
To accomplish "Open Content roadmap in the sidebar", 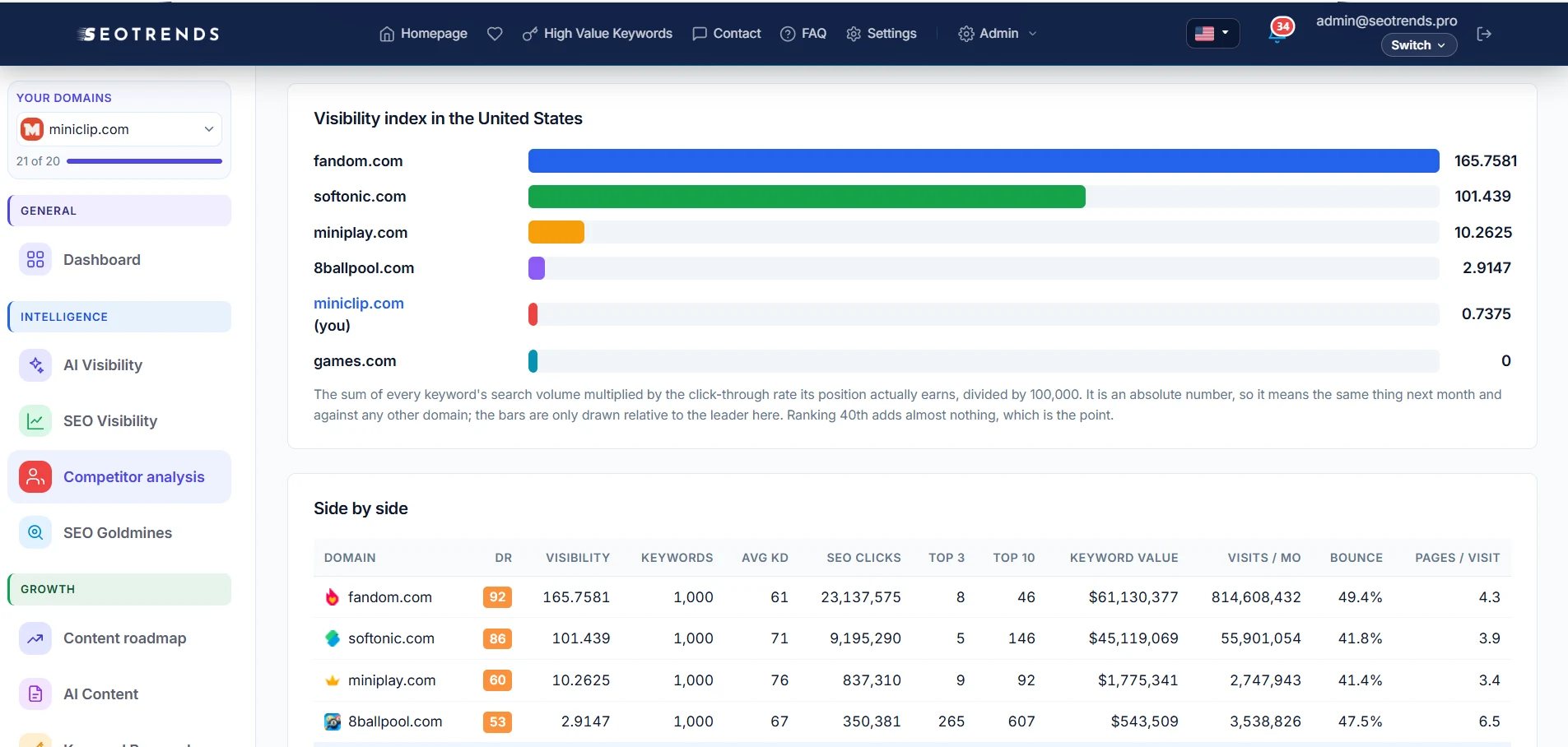I will pyautogui.click(x=119, y=638).
